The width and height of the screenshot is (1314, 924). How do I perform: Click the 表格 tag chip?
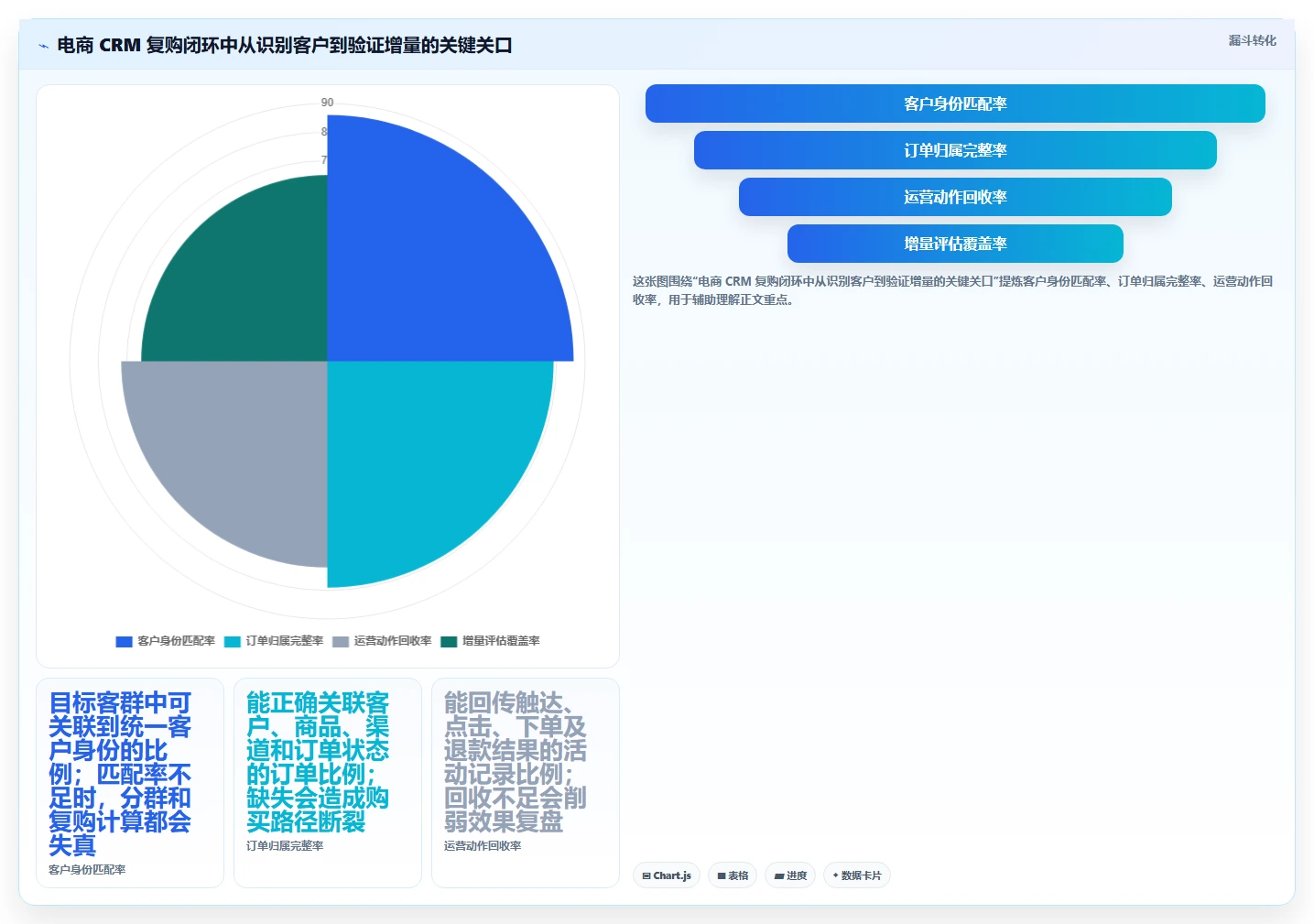[x=733, y=875]
